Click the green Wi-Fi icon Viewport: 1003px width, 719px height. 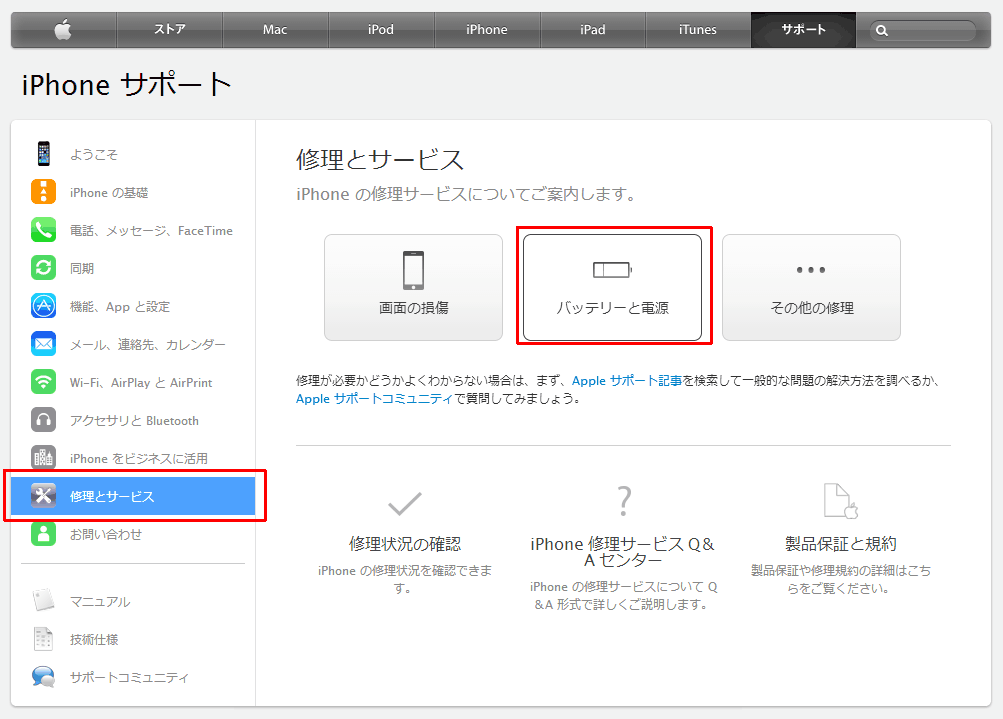(43, 382)
